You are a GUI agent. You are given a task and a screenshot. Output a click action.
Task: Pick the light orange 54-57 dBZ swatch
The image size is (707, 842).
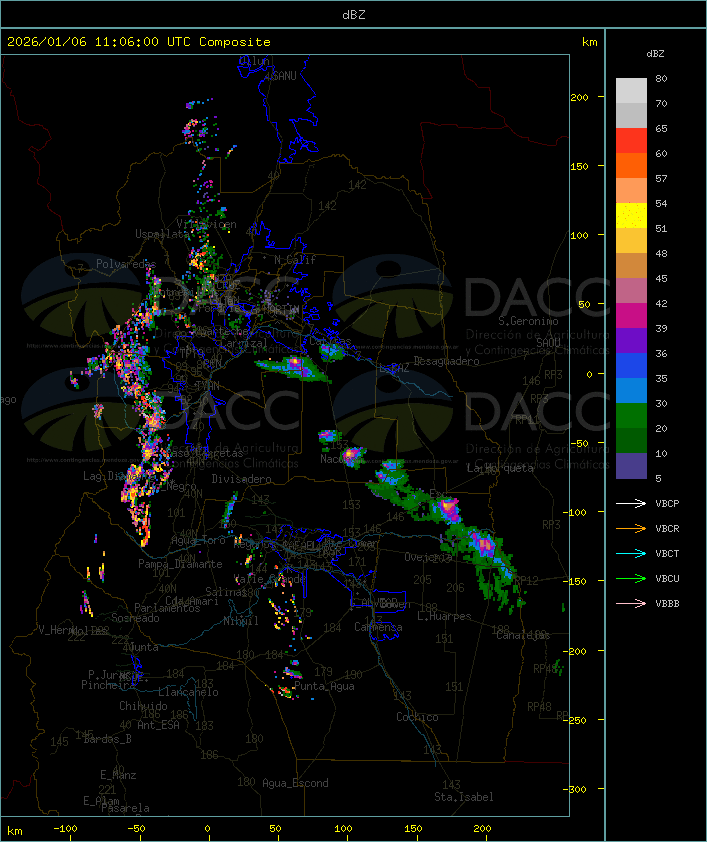[631, 191]
